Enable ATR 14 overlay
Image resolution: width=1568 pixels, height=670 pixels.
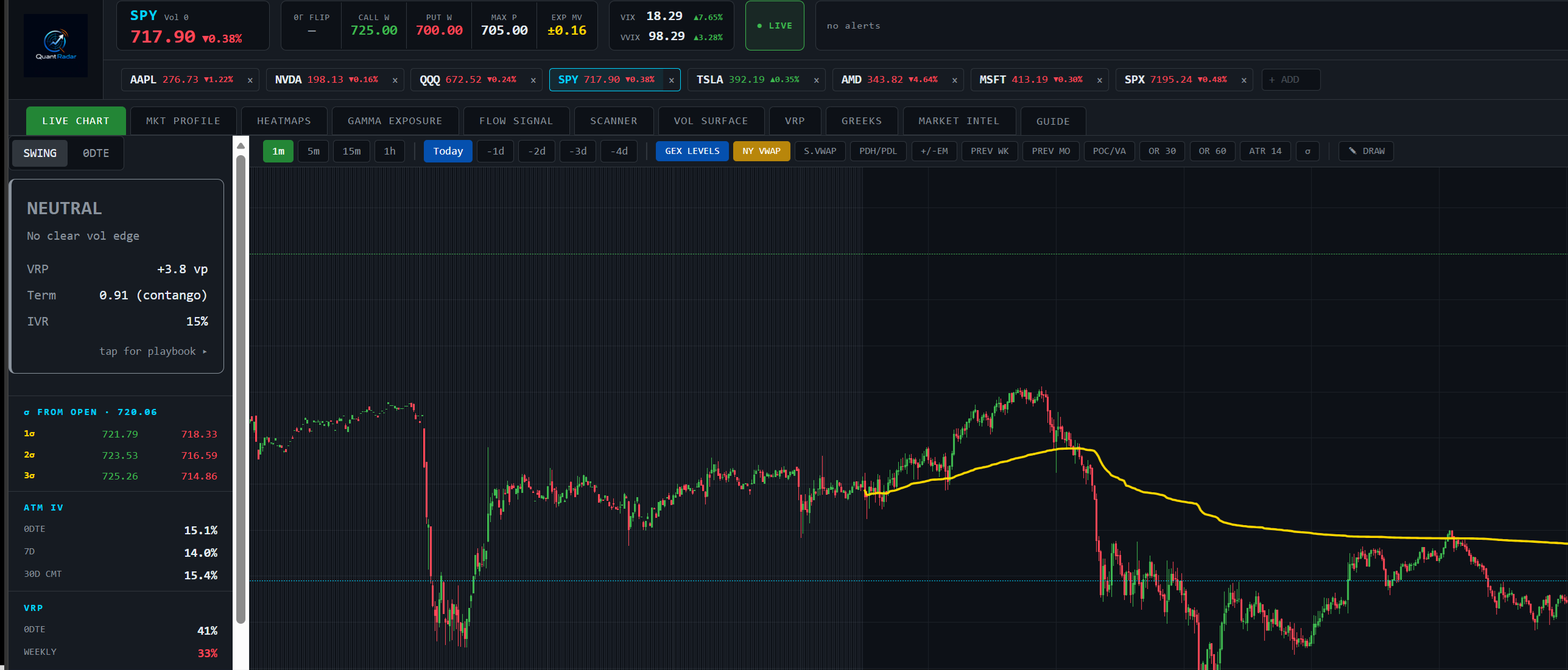(x=1265, y=152)
